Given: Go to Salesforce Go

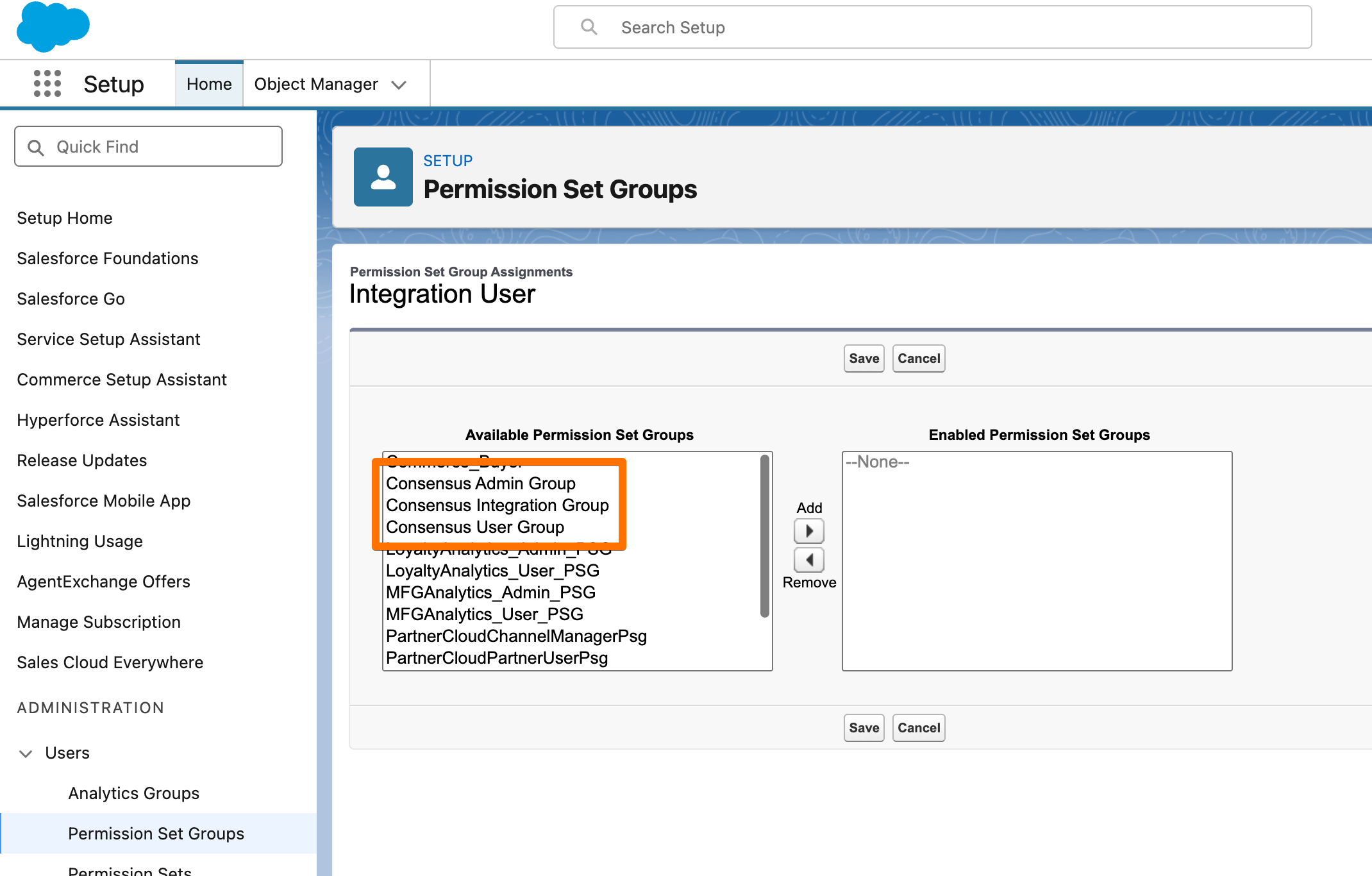Looking at the screenshot, I should click(71, 299).
